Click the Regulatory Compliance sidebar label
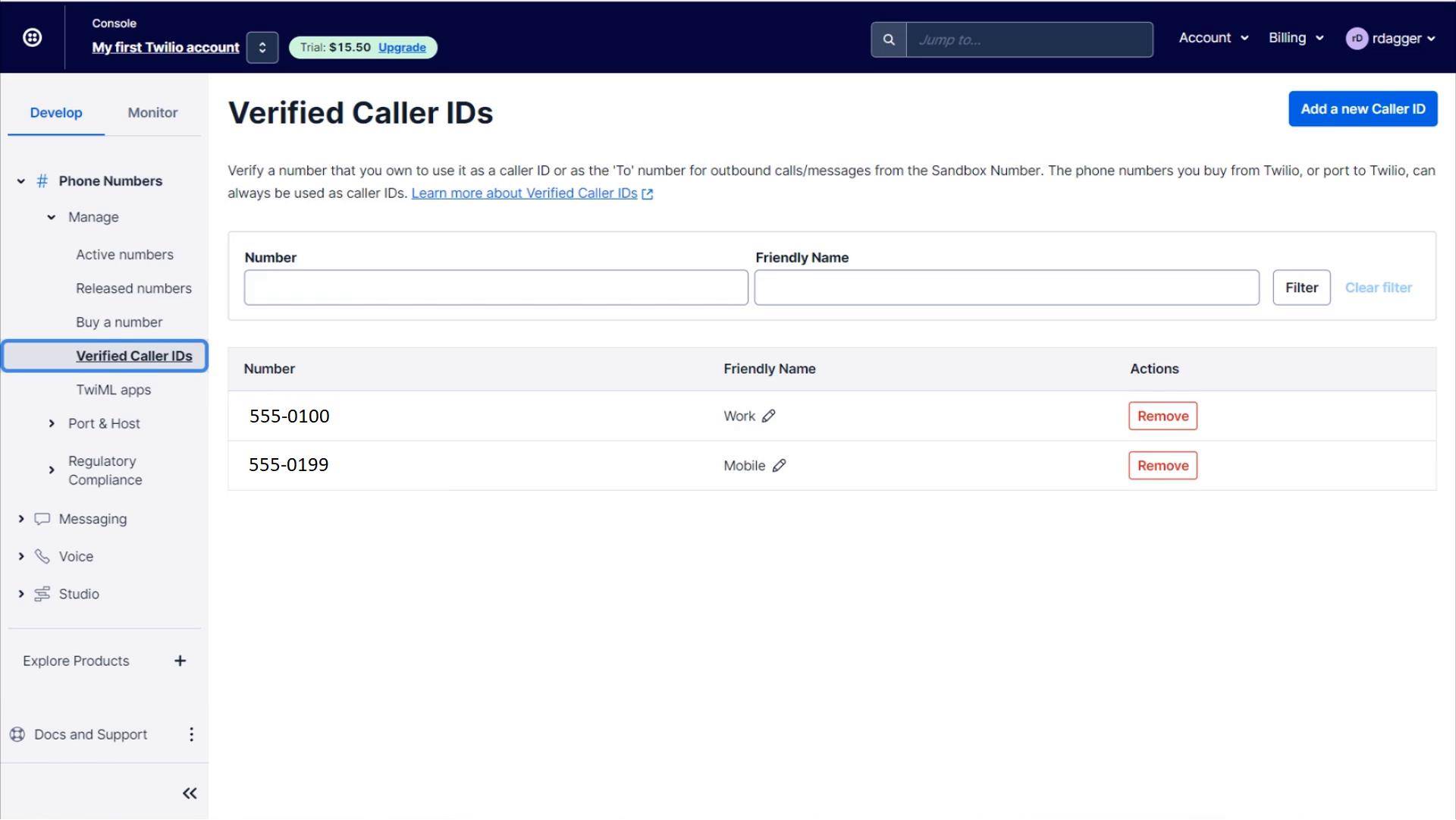The image size is (1456, 820). tap(105, 470)
